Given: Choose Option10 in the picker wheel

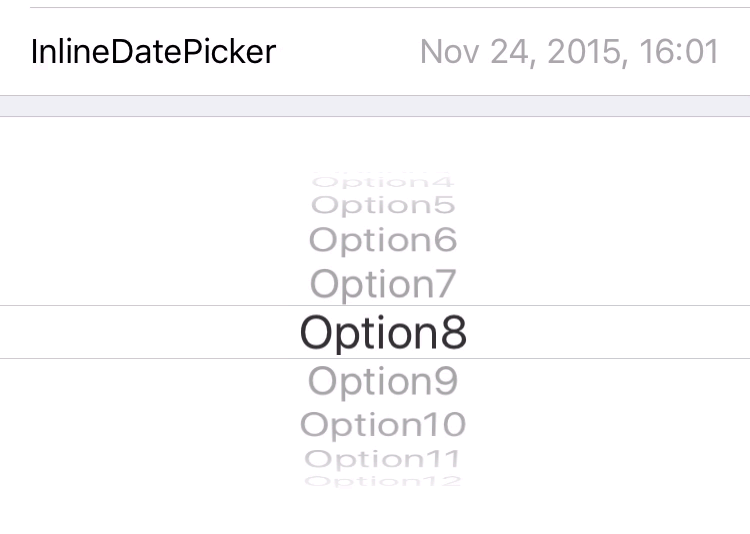Looking at the screenshot, I should pyautogui.click(x=383, y=425).
